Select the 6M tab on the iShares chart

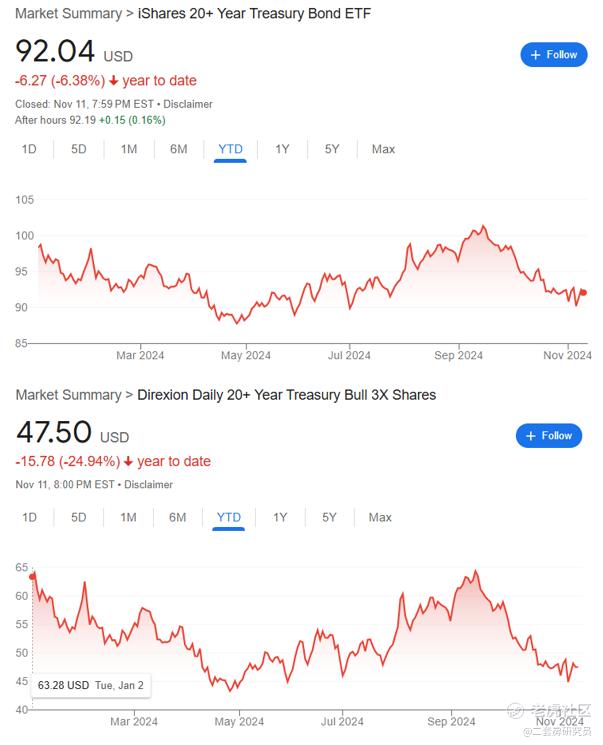[179, 149]
